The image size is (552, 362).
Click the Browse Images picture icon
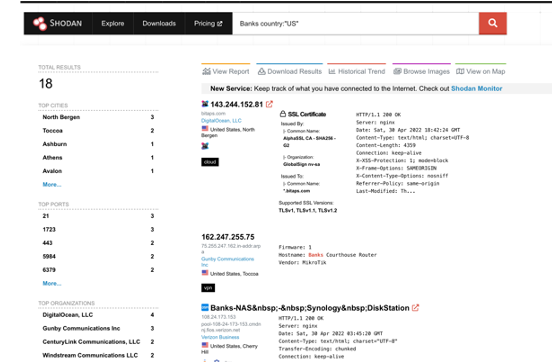pos(397,71)
